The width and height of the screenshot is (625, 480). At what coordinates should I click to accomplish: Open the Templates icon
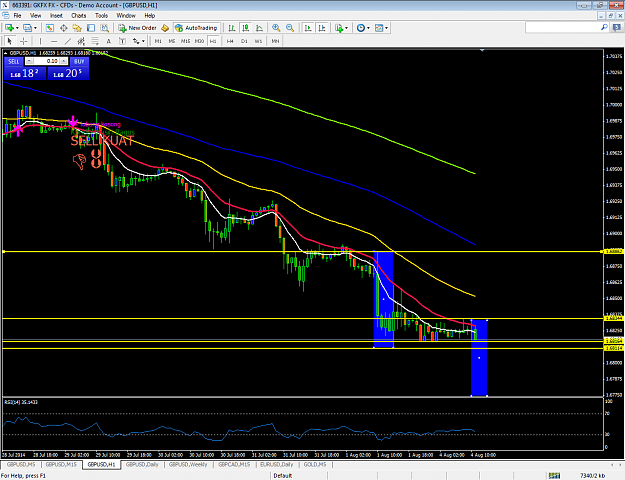click(x=379, y=28)
